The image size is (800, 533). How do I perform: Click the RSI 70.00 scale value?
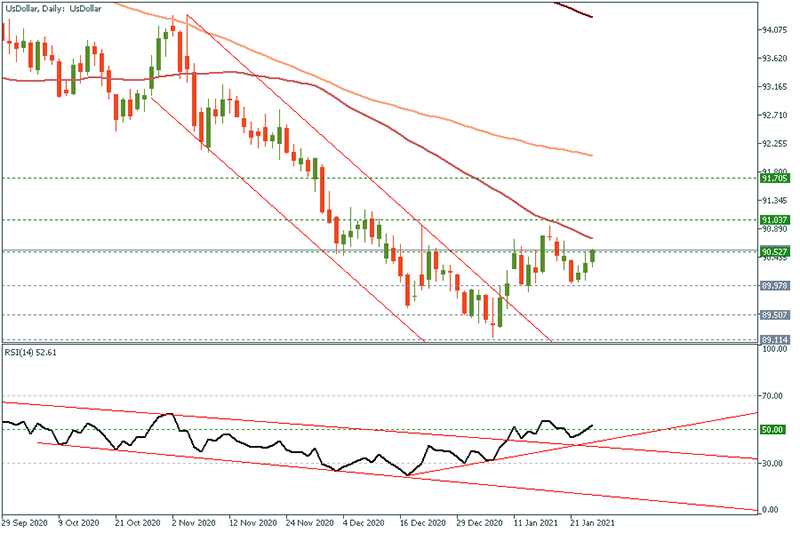pyautogui.click(x=772, y=396)
